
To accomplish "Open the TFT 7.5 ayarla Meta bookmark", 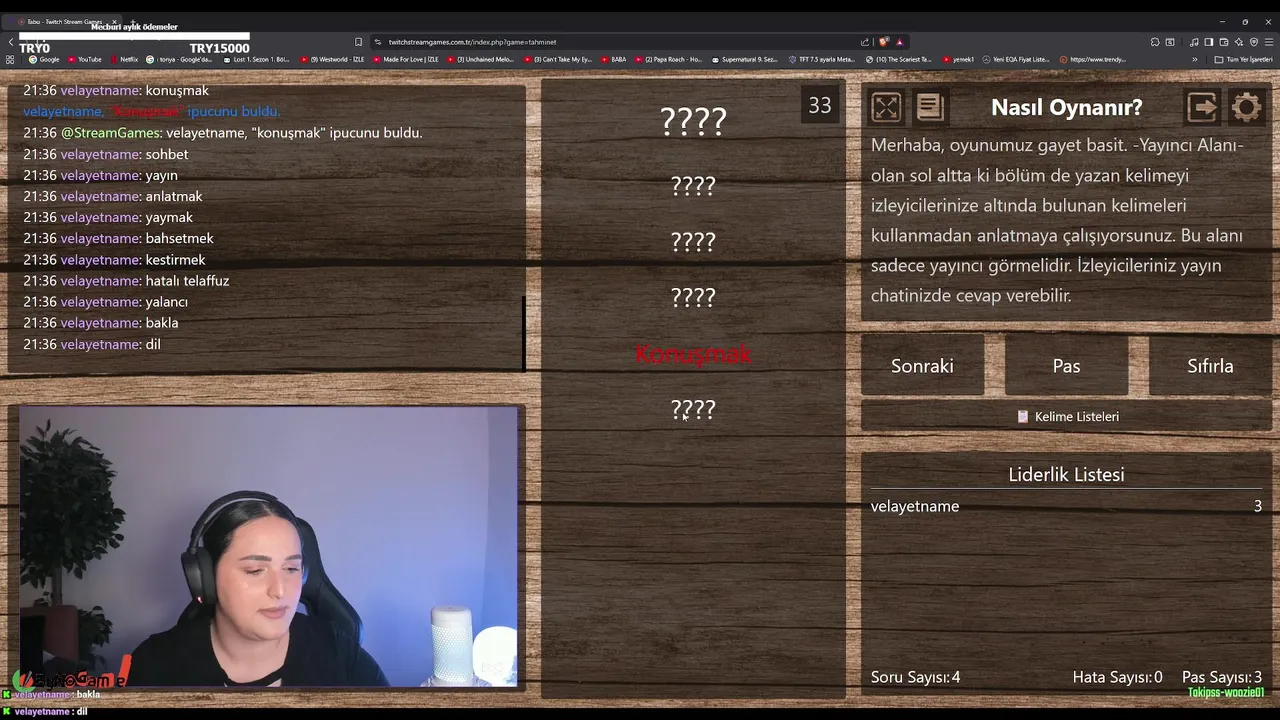I will point(820,59).
